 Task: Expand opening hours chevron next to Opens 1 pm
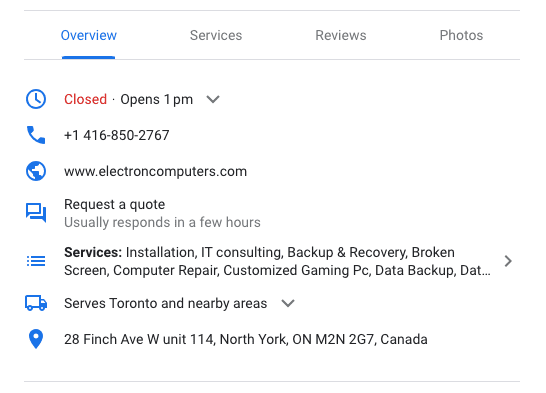[213, 100]
